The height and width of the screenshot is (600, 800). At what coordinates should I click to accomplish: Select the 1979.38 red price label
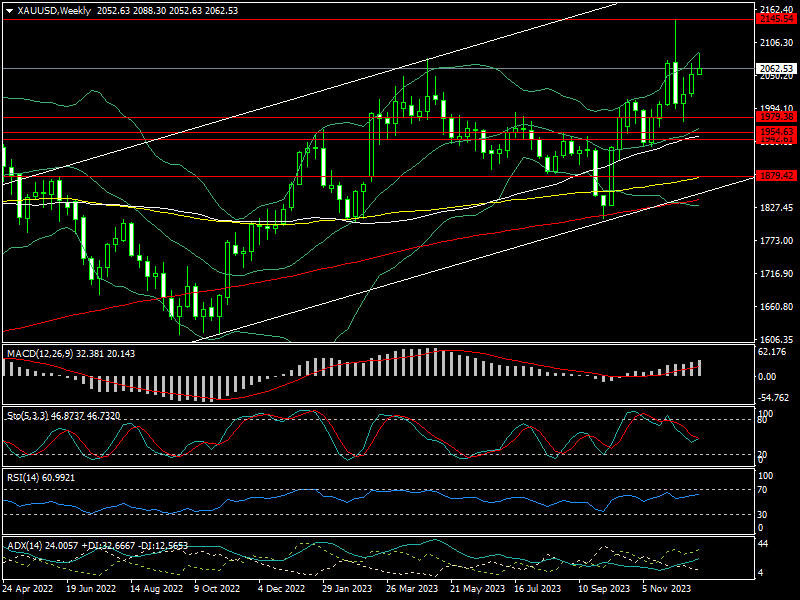tap(776, 117)
